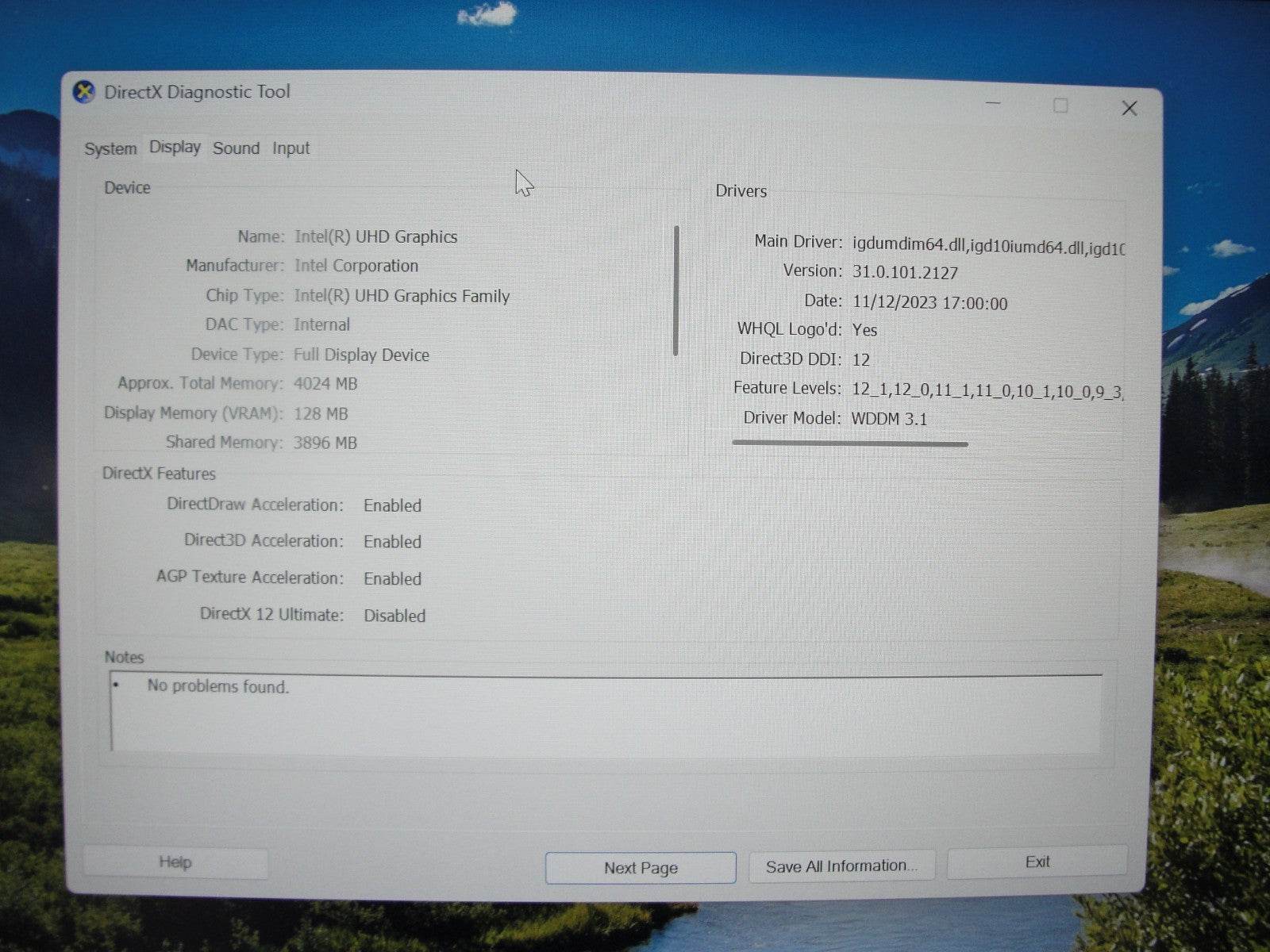Minimize the DirectX Diagnostic Tool window
Image resolution: width=1270 pixels, height=952 pixels.
[x=993, y=105]
